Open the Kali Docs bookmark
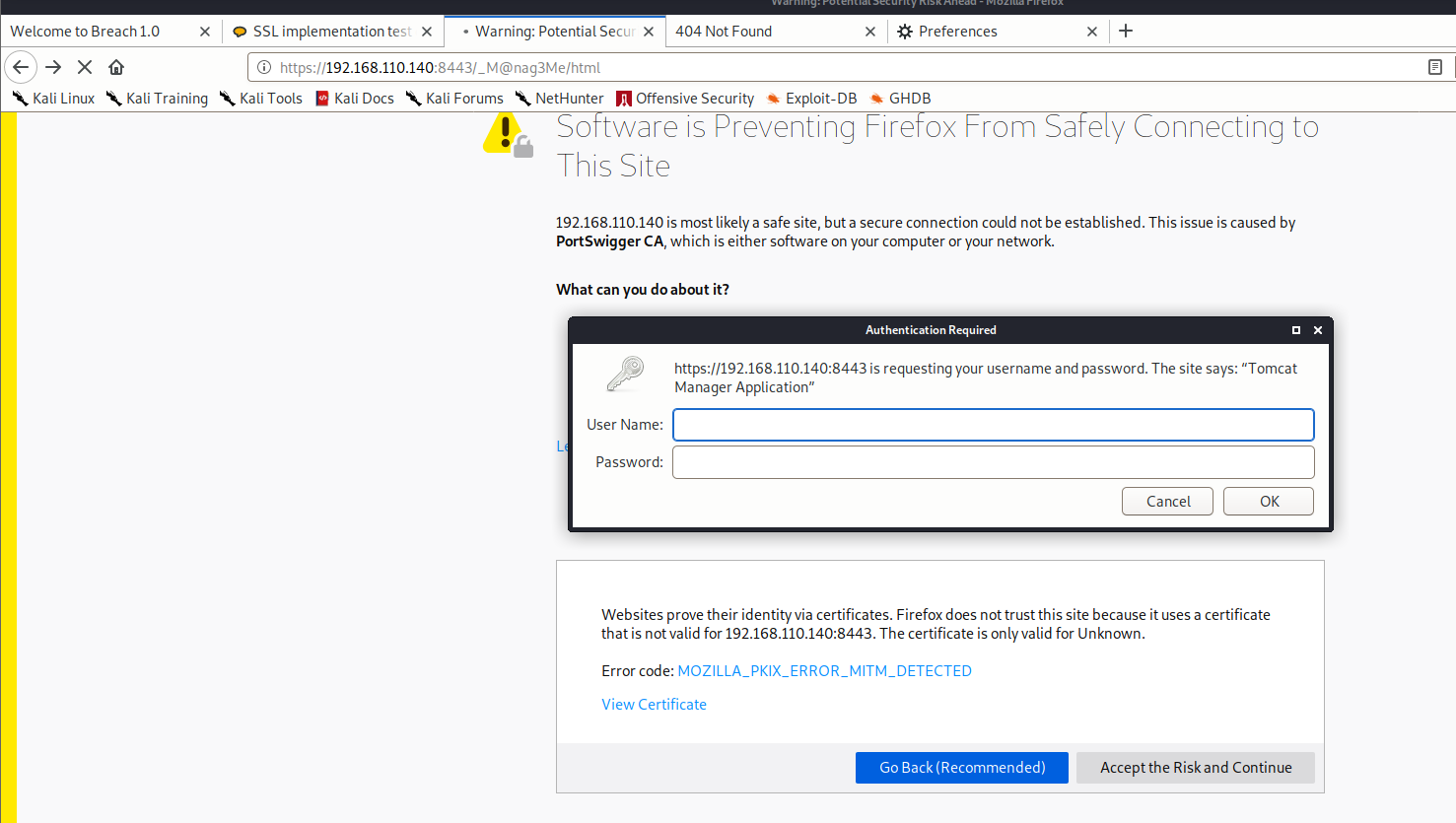This screenshot has width=1456, height=823. (354, 99)
